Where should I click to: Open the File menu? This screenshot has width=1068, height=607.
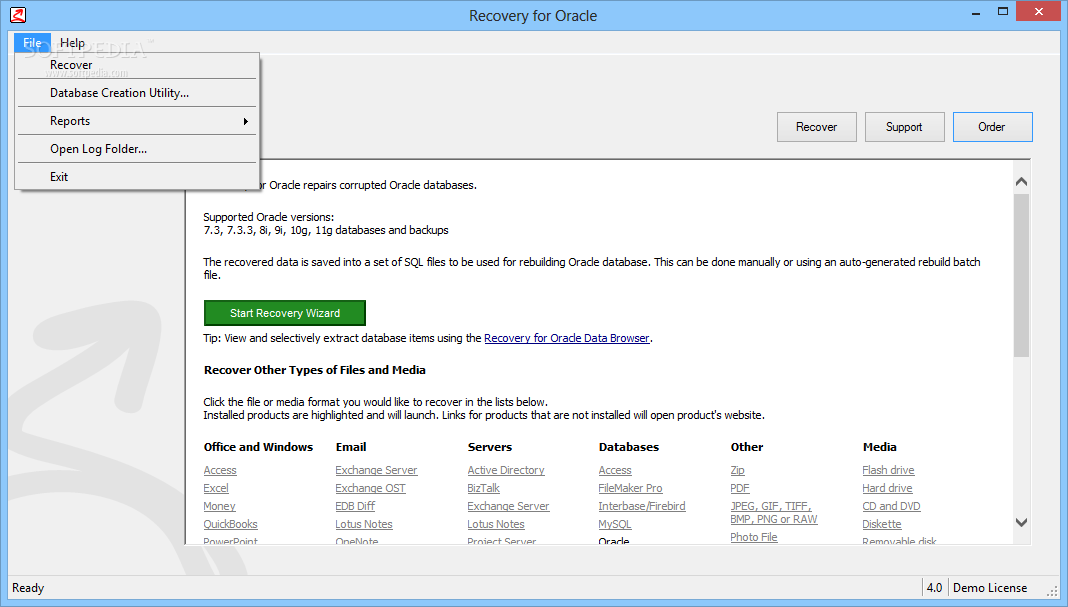pyautogui.click(x=32, y=43)
